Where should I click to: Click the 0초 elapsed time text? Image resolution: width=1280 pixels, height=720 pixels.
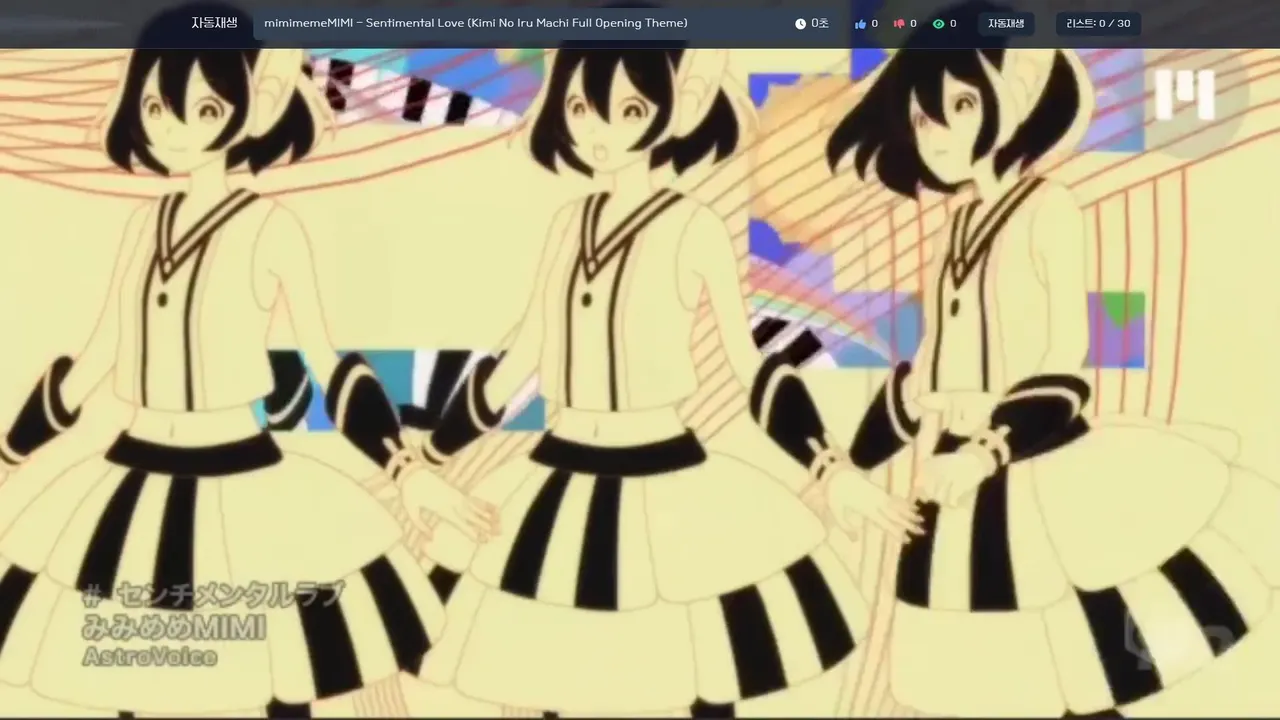(x=820, y=24)
